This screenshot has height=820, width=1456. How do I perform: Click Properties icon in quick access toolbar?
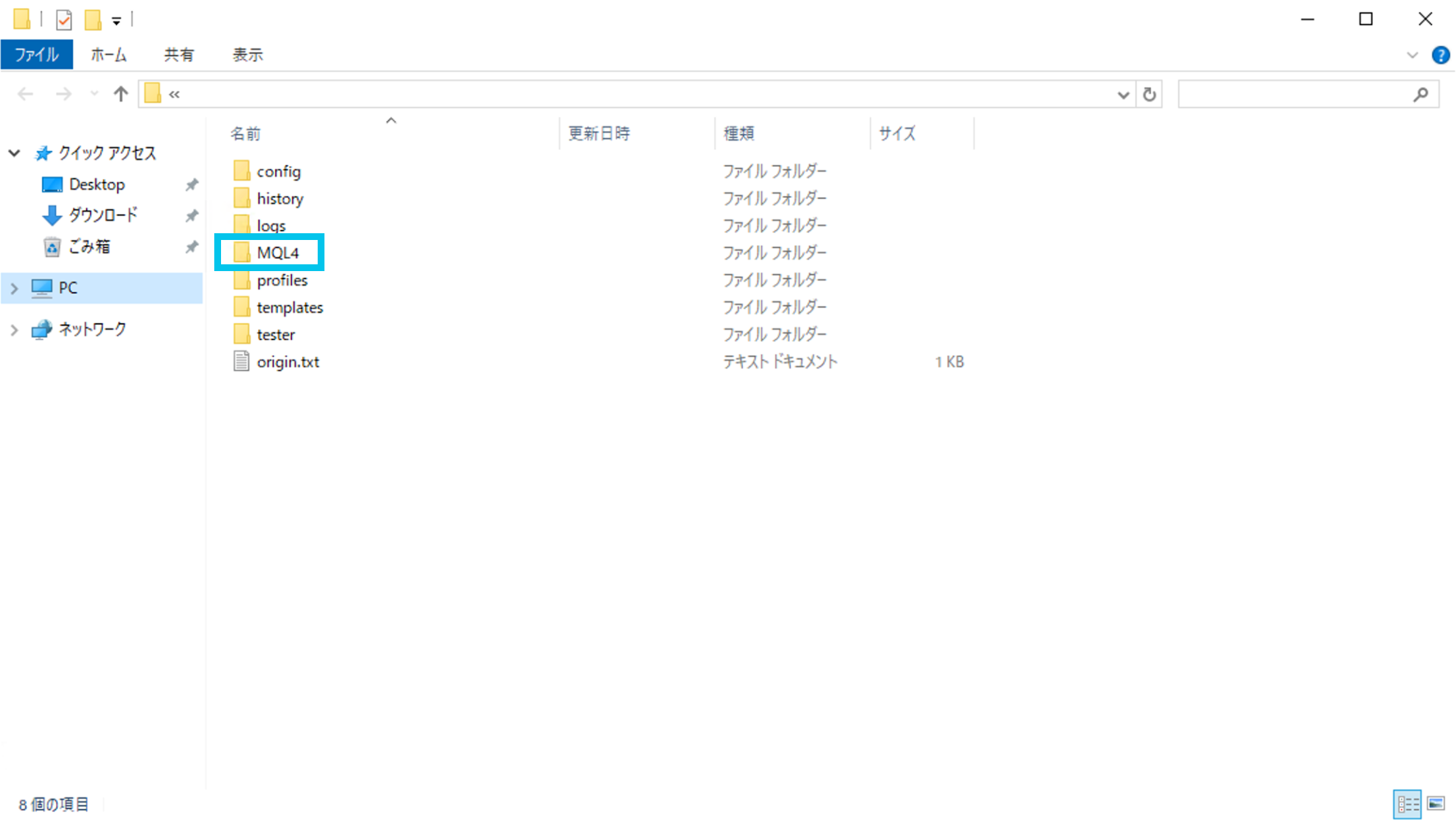(64, 20)
